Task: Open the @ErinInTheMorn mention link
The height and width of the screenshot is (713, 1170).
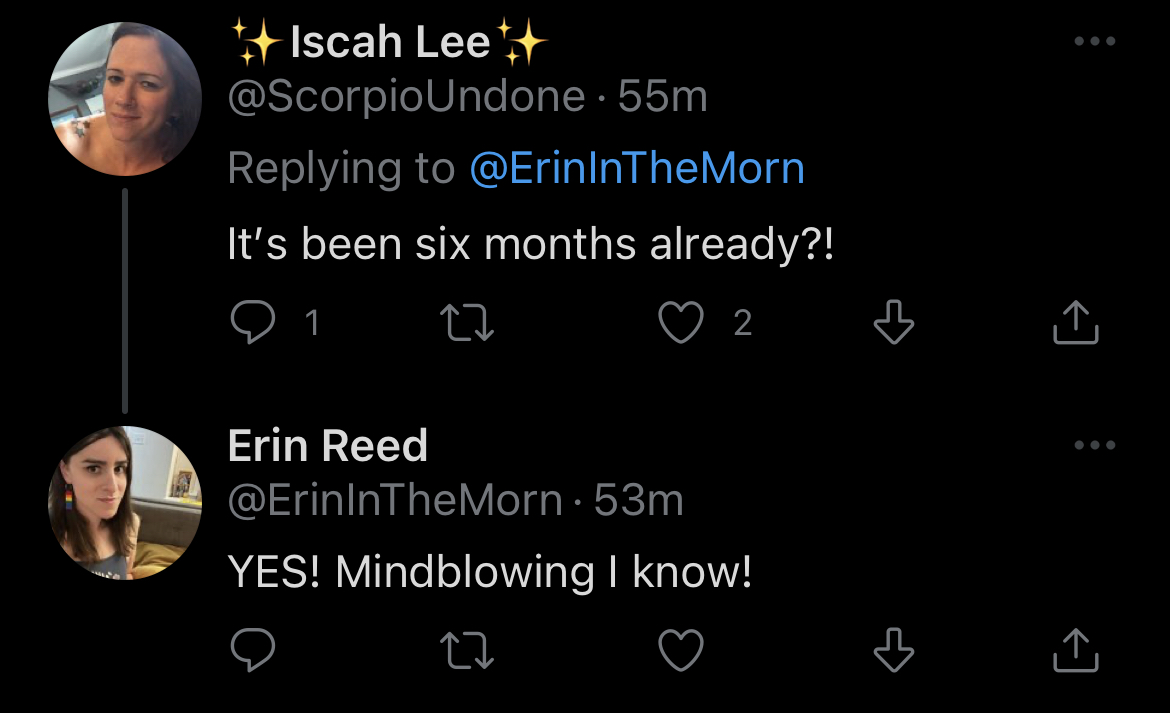Action: (x=637, y=168)
